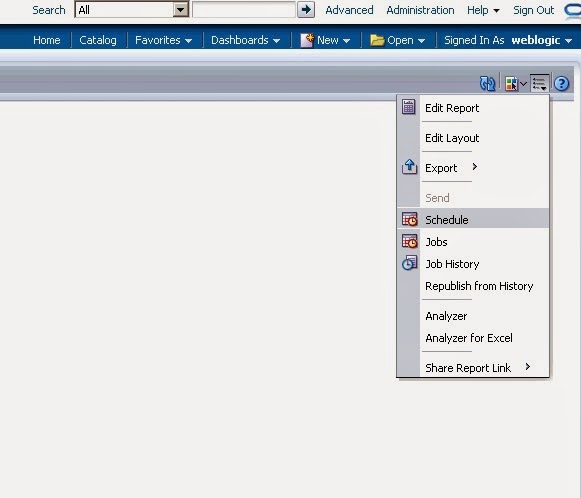Click the Sign Out link
Image resolution: width=581 pixels, height=498 pixels.
[534, 10]
